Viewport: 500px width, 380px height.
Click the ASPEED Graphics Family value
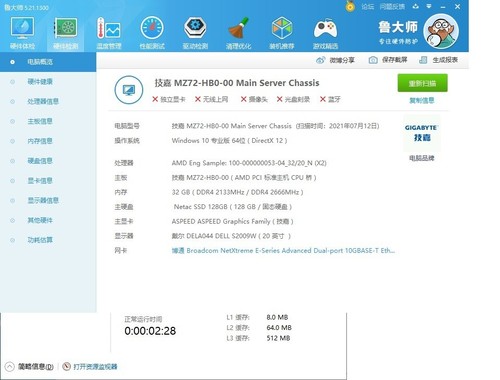232,222
